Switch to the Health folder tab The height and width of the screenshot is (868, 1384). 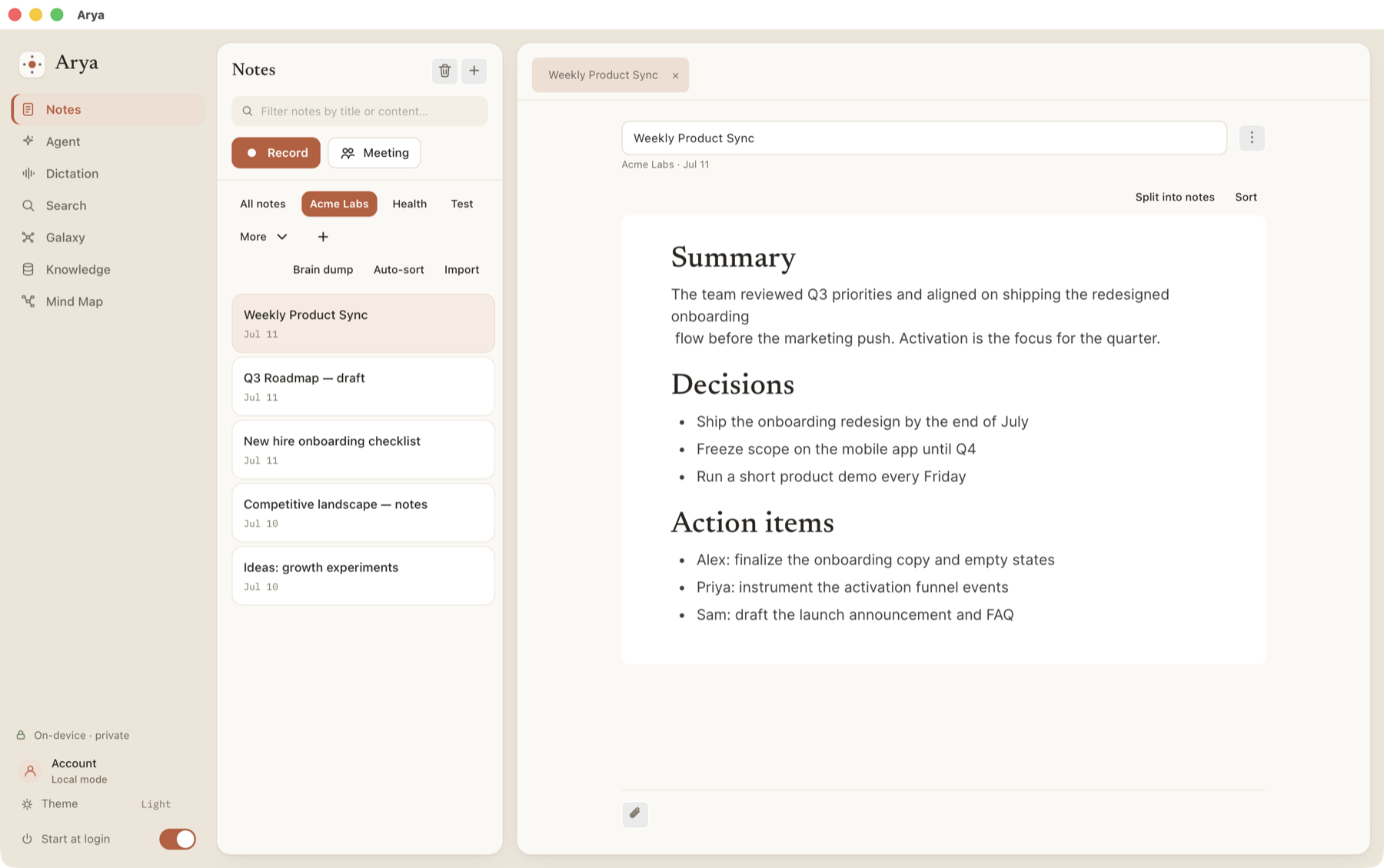coord(409,204)
